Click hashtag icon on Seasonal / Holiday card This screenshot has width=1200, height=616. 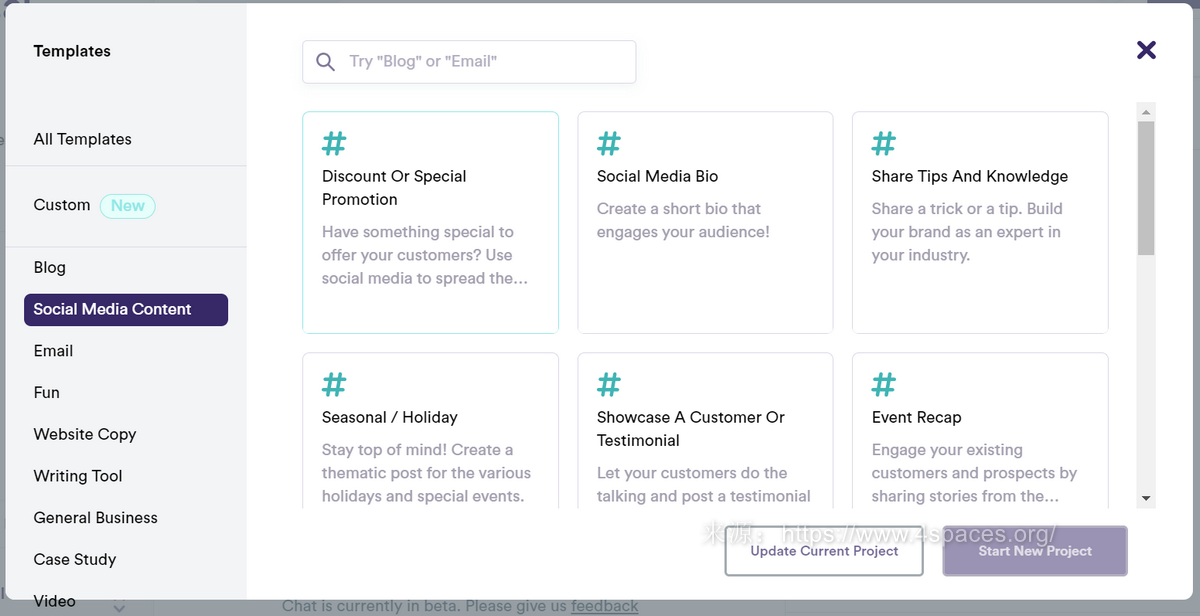point(334,385)
